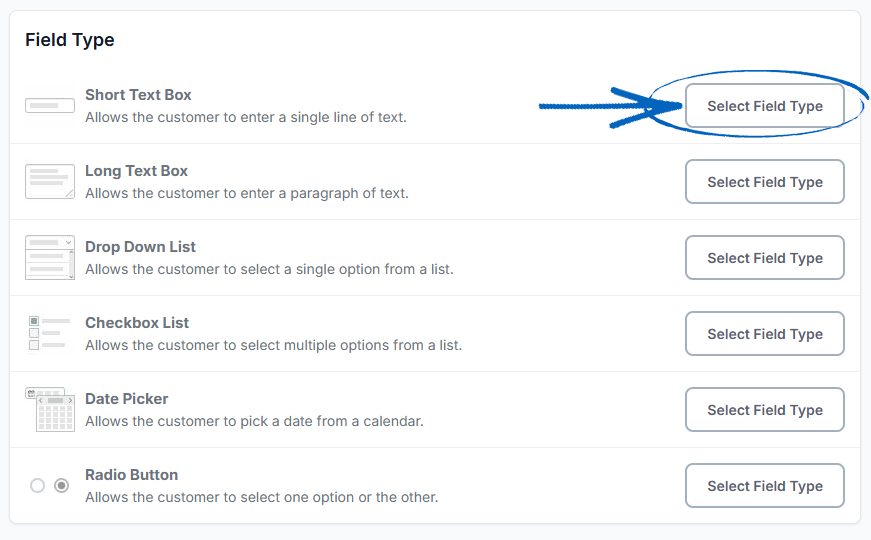
Task: Select Field Type for Long Text Box
Action: (765, 182)
